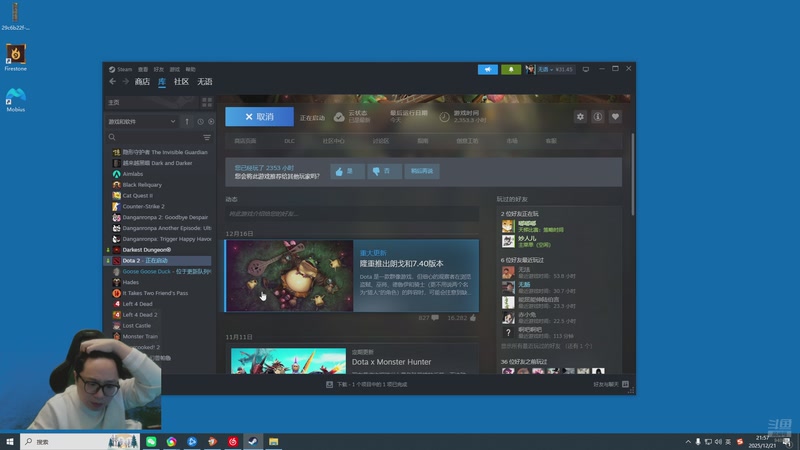Click the taskbar volume icon
Image resolution: width=800 pixels, height=450 pixels.
click(718, 442)
